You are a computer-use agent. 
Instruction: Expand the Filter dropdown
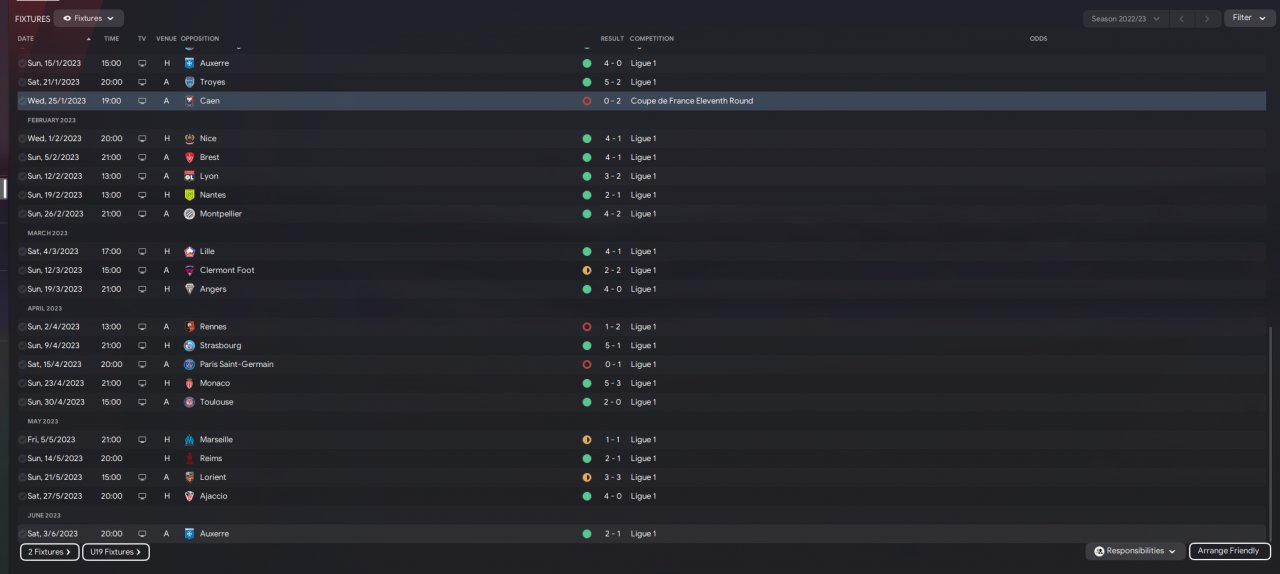[x=1249, y=18]
